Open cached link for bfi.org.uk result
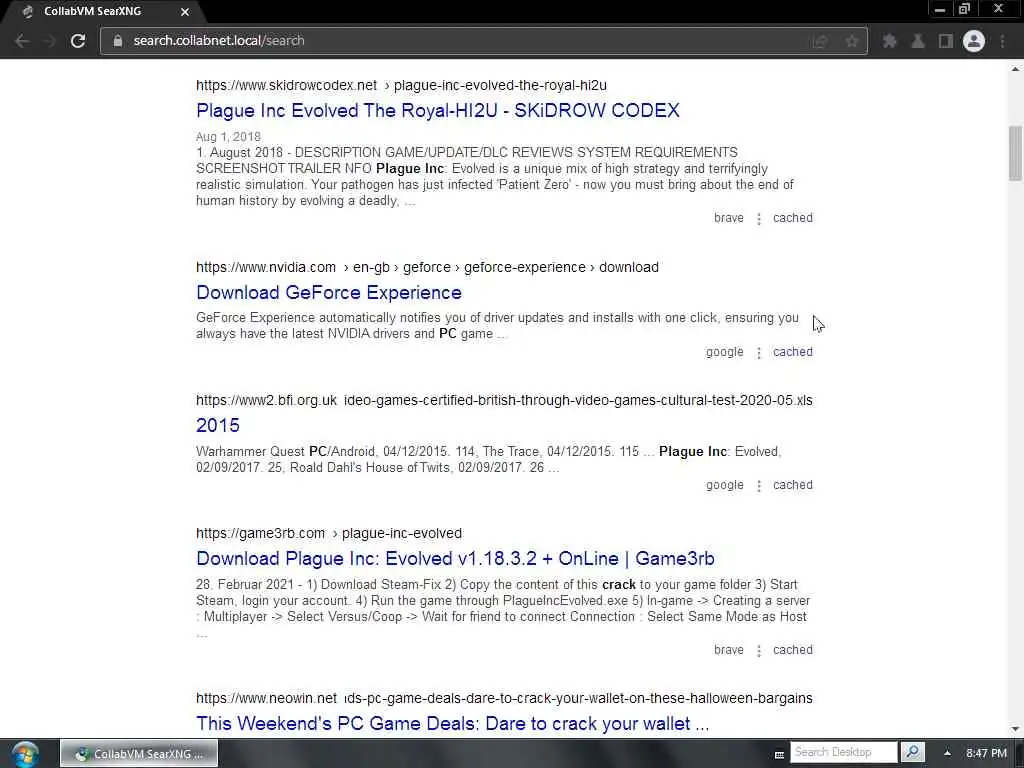The height and width of the screenshot is (768, 1024). (793, 485)
